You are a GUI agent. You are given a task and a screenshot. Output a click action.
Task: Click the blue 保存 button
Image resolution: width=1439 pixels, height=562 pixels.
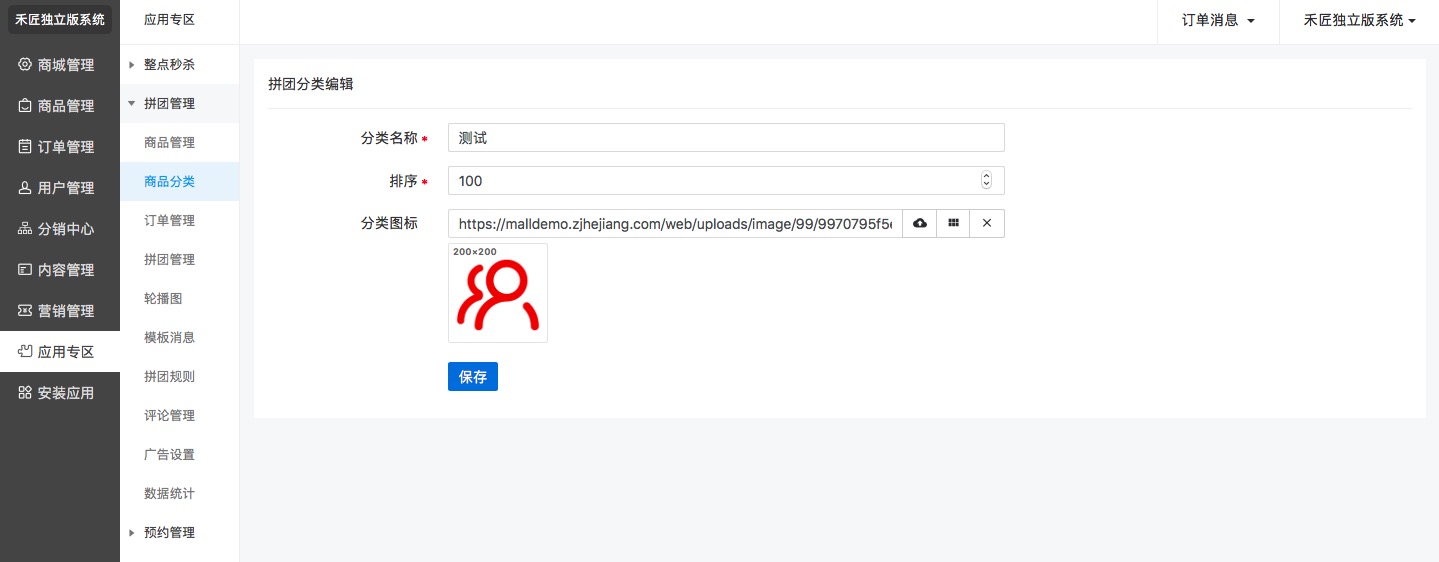(472, 377)
